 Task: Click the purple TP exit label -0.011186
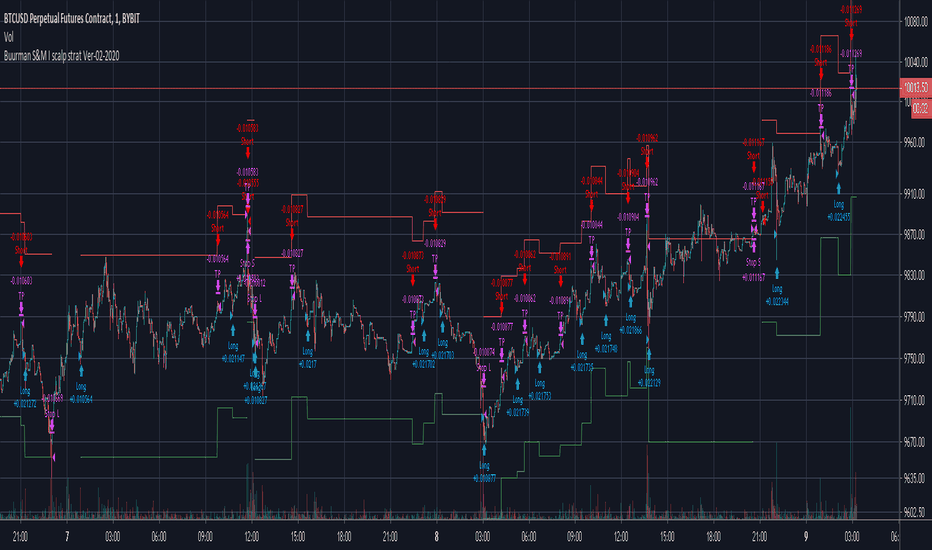click(x=821, y=100)
